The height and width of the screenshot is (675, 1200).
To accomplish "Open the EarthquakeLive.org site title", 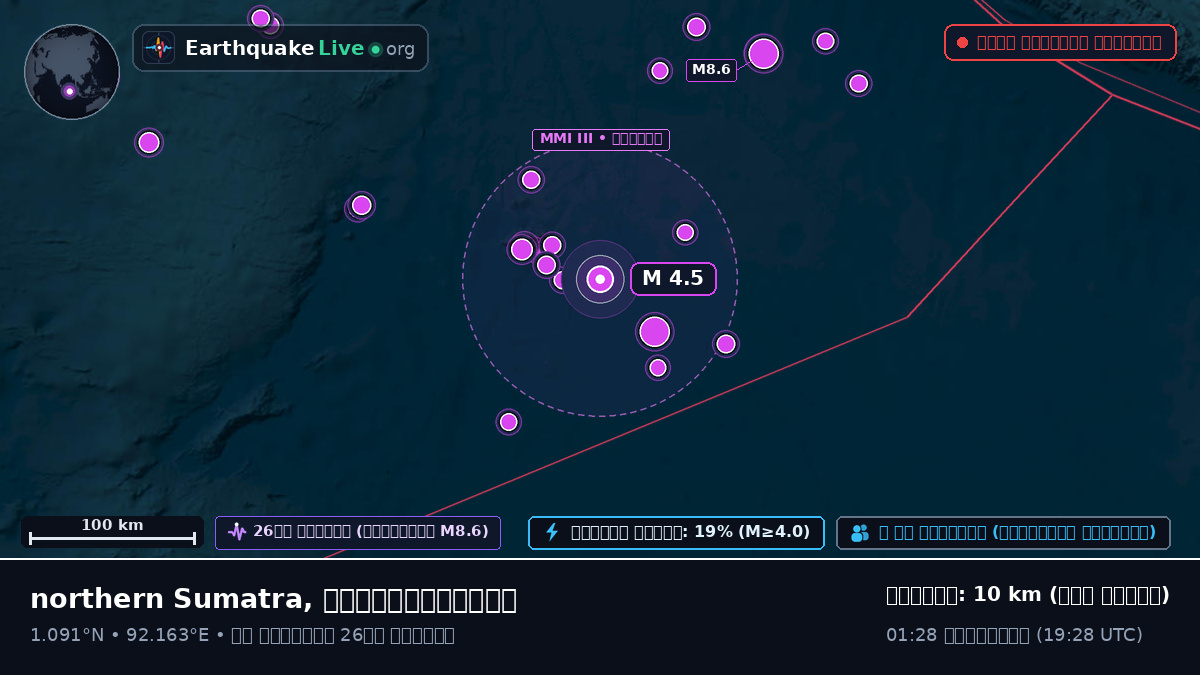I will point(300,48).
